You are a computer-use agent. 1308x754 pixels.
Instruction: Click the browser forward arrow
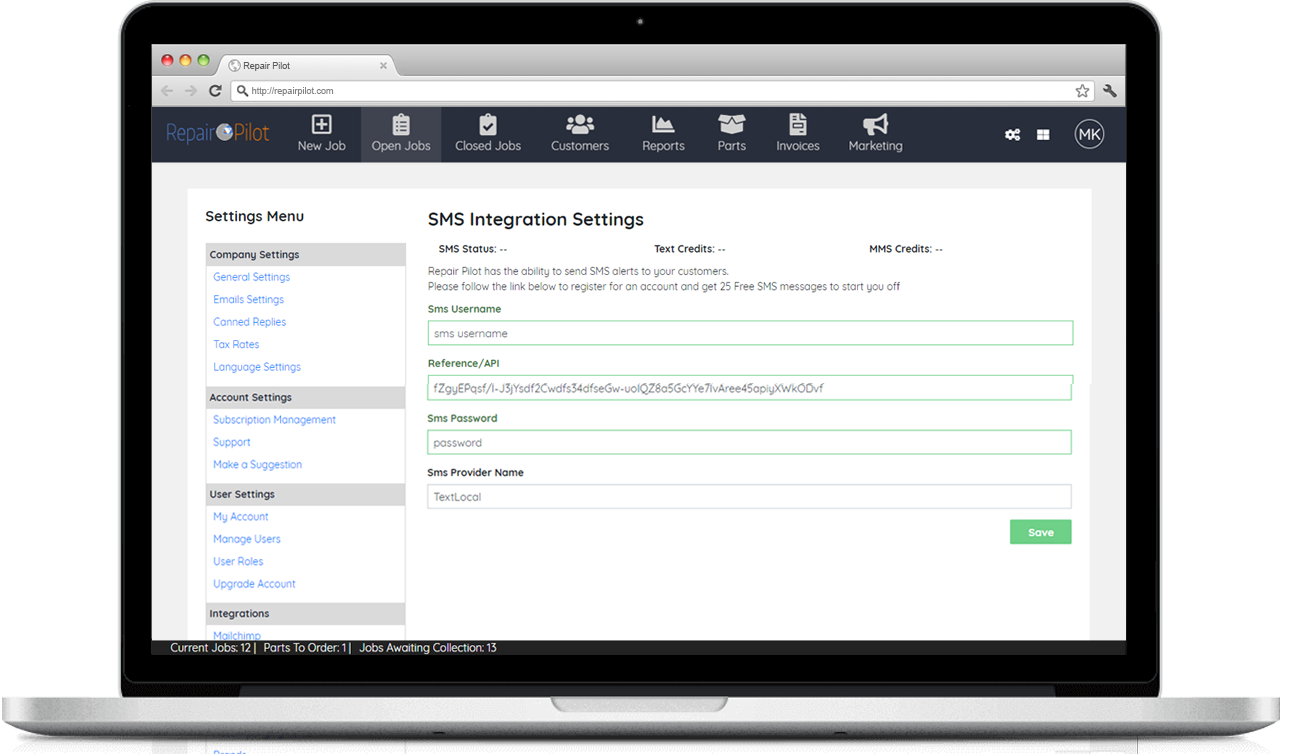[191, 91]
